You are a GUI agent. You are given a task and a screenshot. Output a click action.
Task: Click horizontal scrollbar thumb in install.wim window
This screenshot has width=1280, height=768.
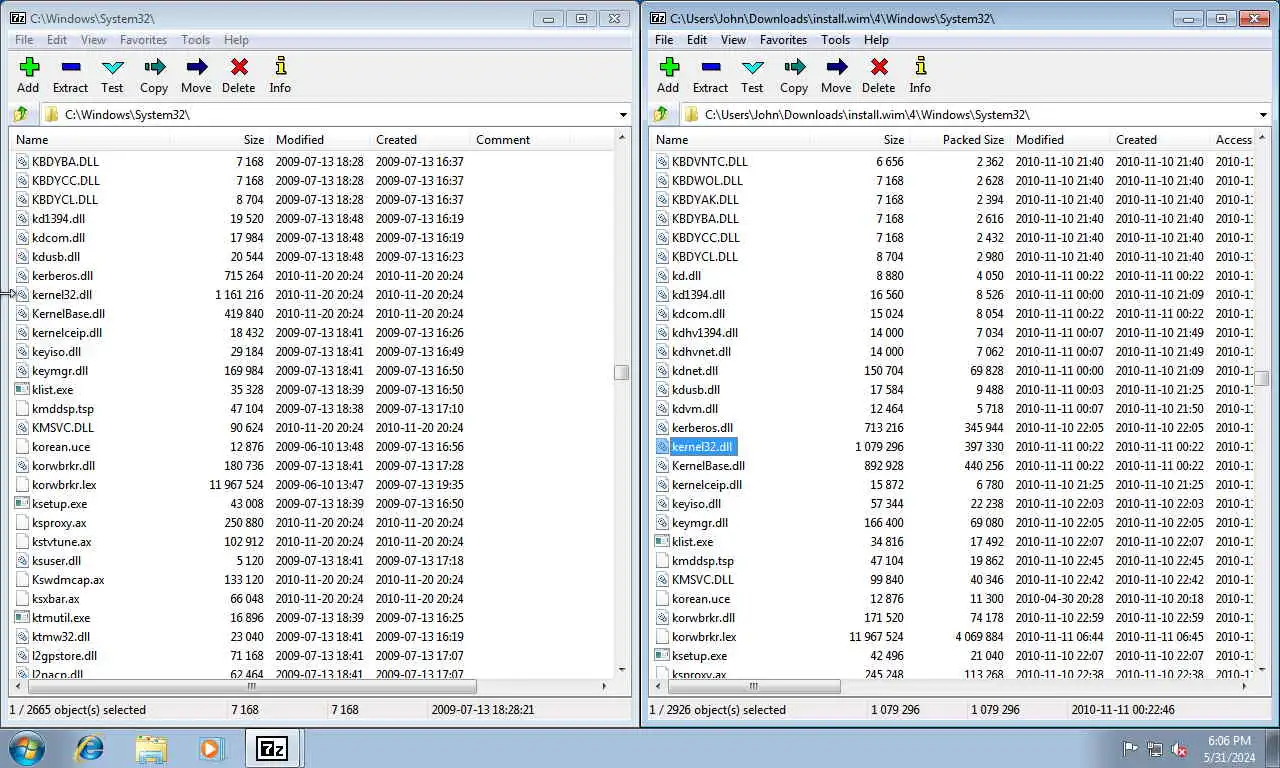coord(753,686)
